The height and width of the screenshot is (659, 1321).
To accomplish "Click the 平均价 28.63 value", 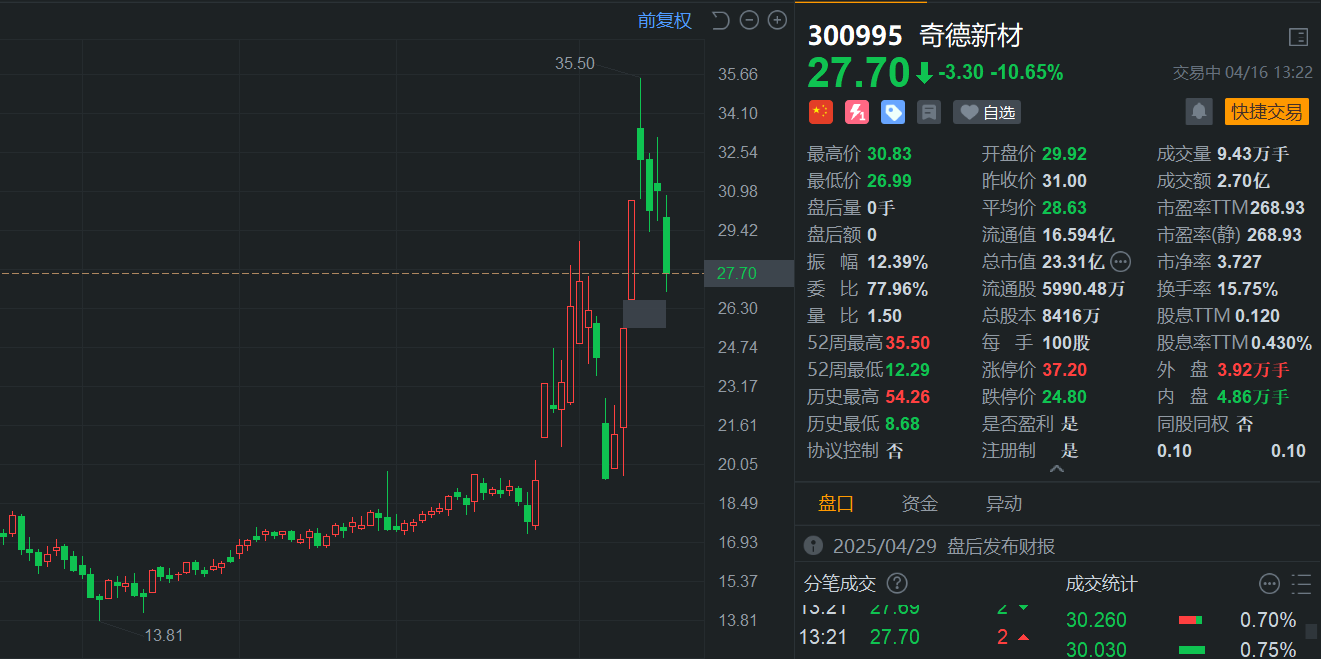I will (x=1064, y=208).
